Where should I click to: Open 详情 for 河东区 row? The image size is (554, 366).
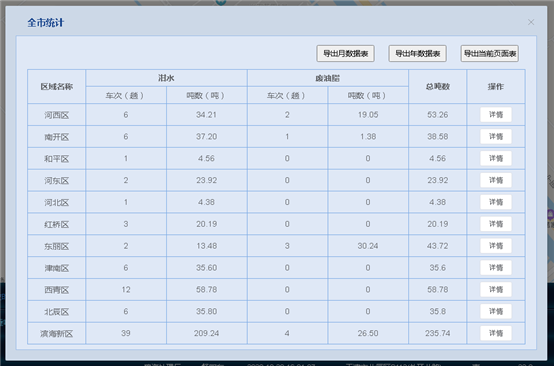point(496,181)
